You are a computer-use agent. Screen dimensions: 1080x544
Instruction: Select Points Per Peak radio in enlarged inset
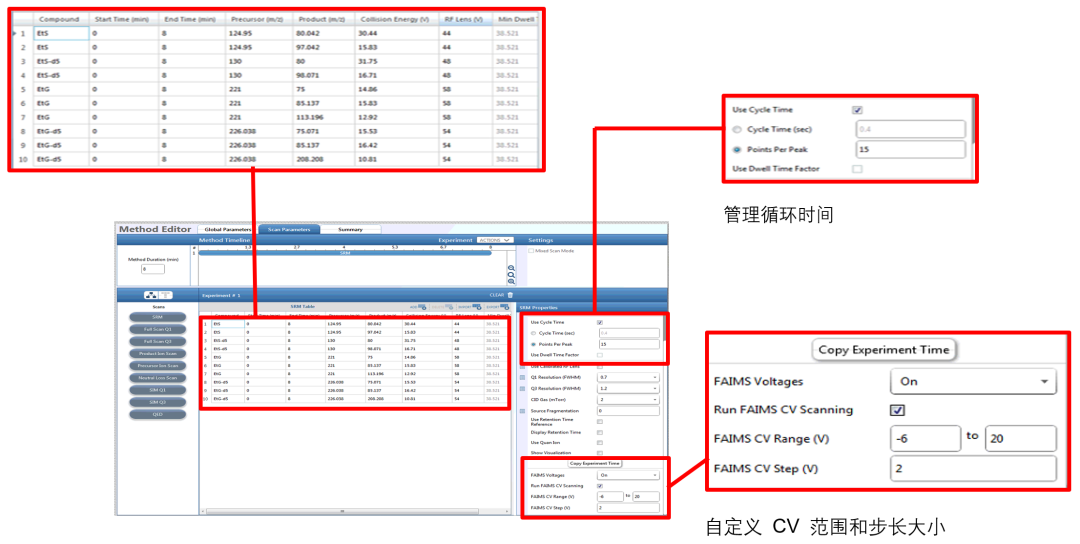(x=737, y=149)
